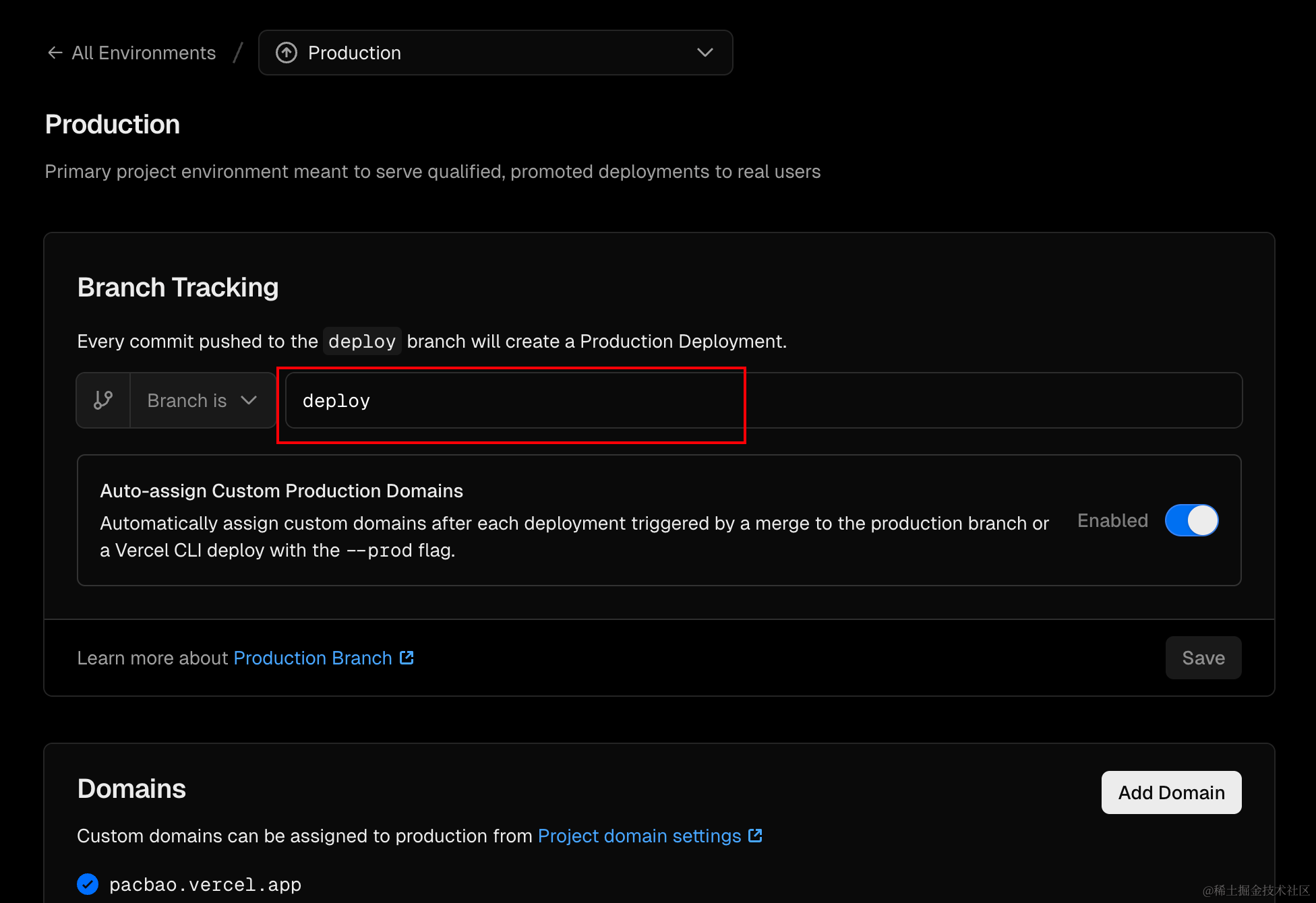Click the Branch Tracking heading

coord(178,287)
